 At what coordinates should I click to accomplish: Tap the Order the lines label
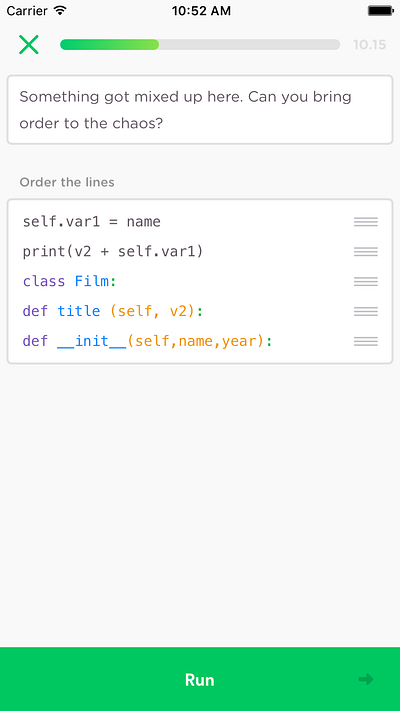pyautogui.click(x=67, y=182)
